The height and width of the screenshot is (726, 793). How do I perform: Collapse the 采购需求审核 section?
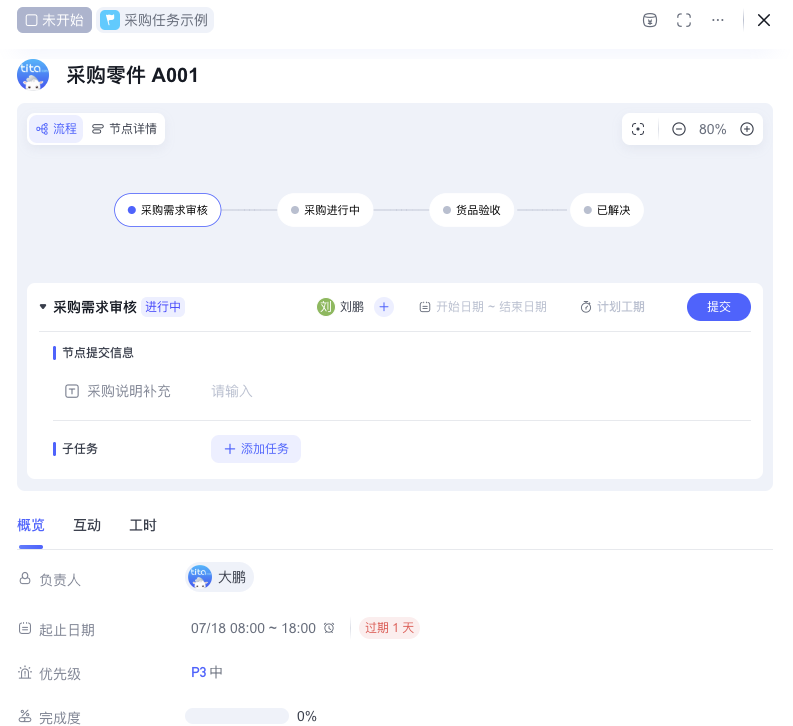43,307
